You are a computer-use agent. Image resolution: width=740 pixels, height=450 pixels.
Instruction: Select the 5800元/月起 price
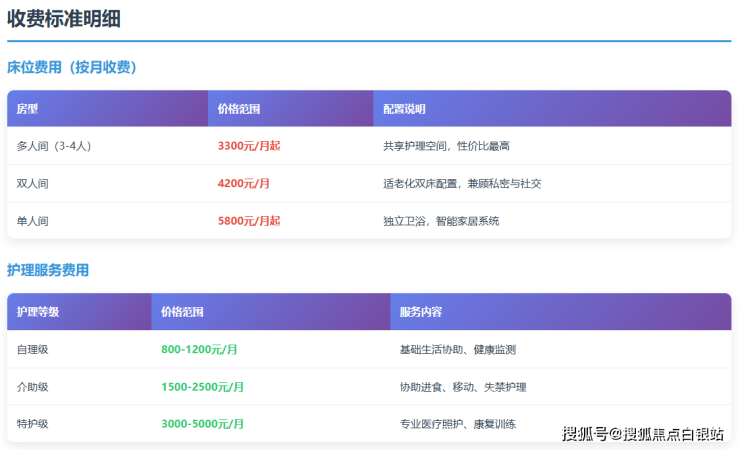coord(249,221)
